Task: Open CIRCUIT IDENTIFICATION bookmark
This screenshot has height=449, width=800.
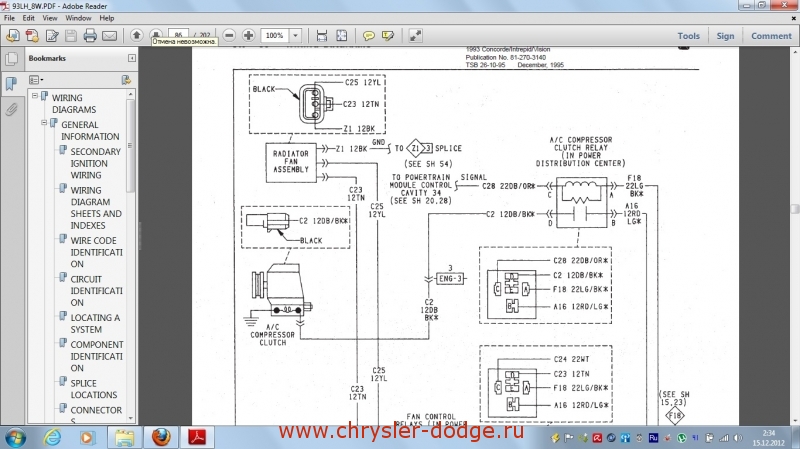Action: (96, 291)
